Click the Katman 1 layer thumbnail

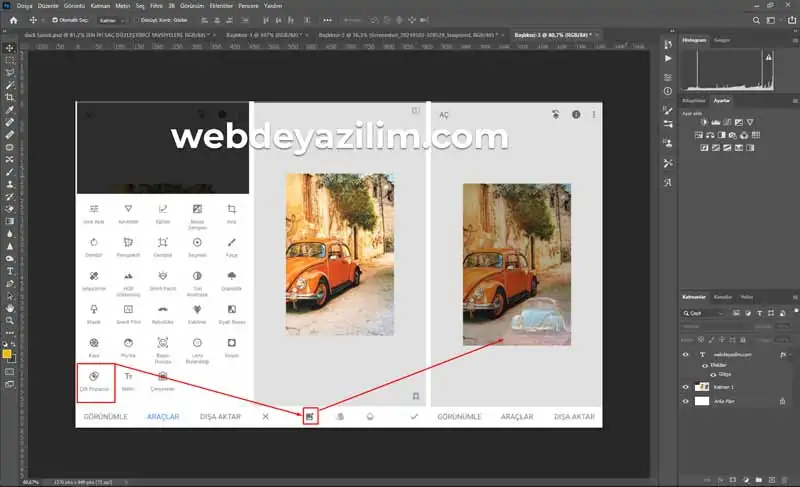702,387
